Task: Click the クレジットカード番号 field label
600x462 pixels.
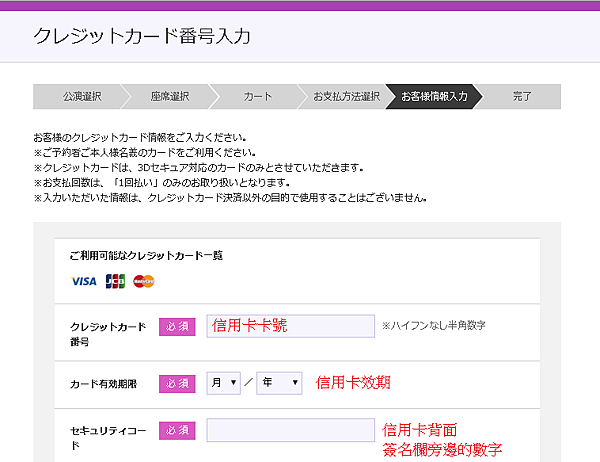Action: [108, 334]
